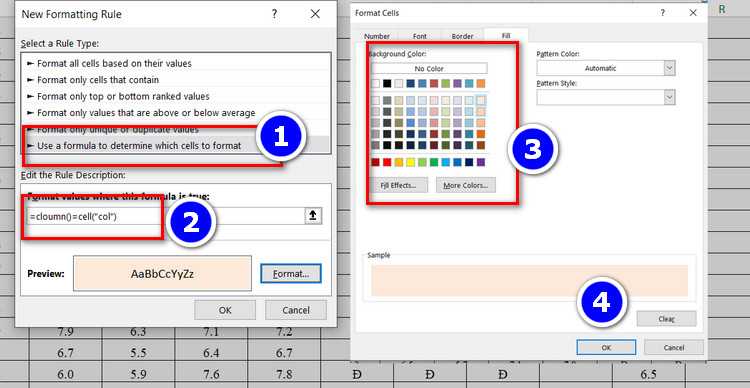Pick tan swatch in top theme color row
This screenshot has width=750, height=388.
[x=399, y=83]
